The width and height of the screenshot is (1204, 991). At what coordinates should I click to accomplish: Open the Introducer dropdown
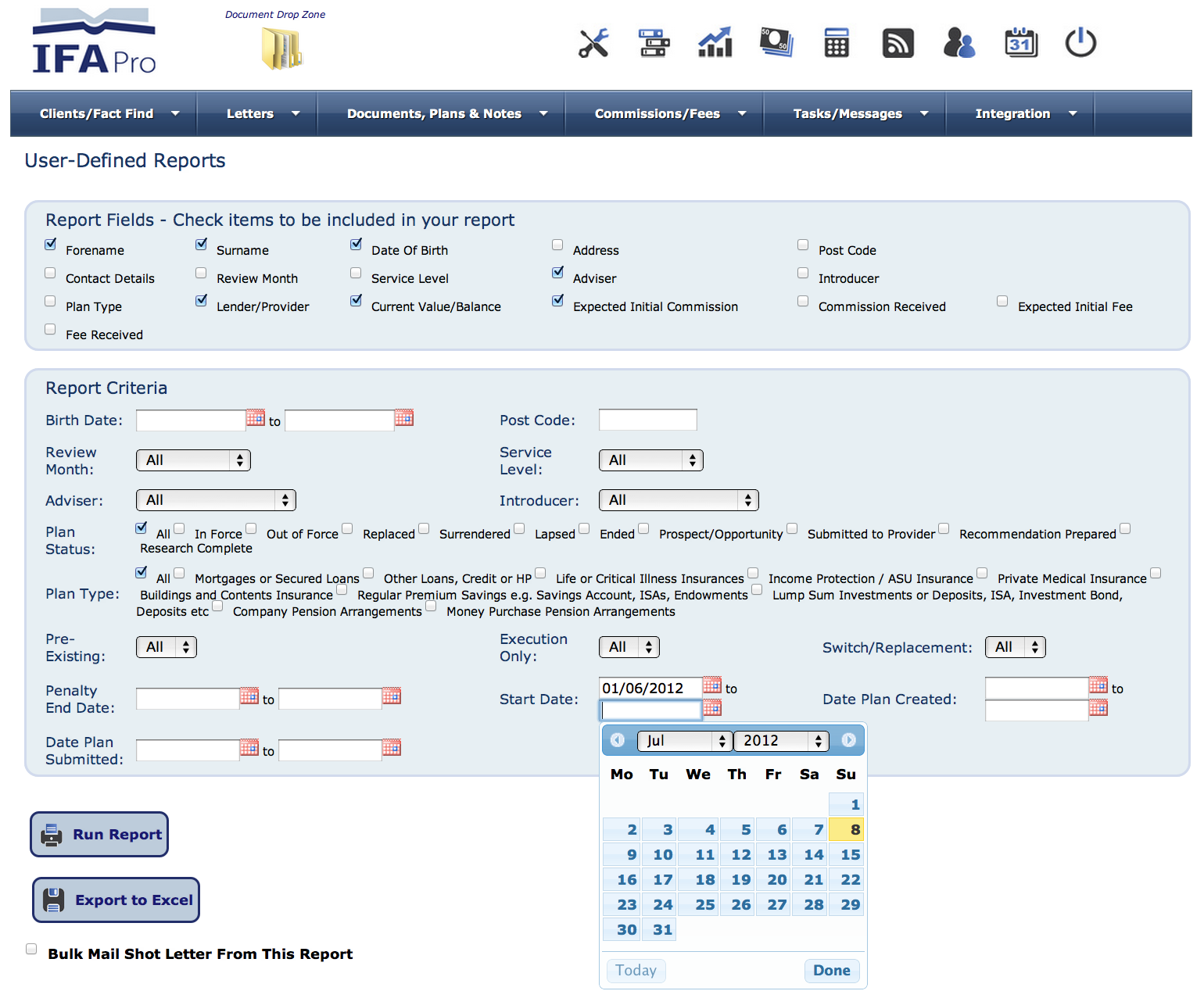679,500
